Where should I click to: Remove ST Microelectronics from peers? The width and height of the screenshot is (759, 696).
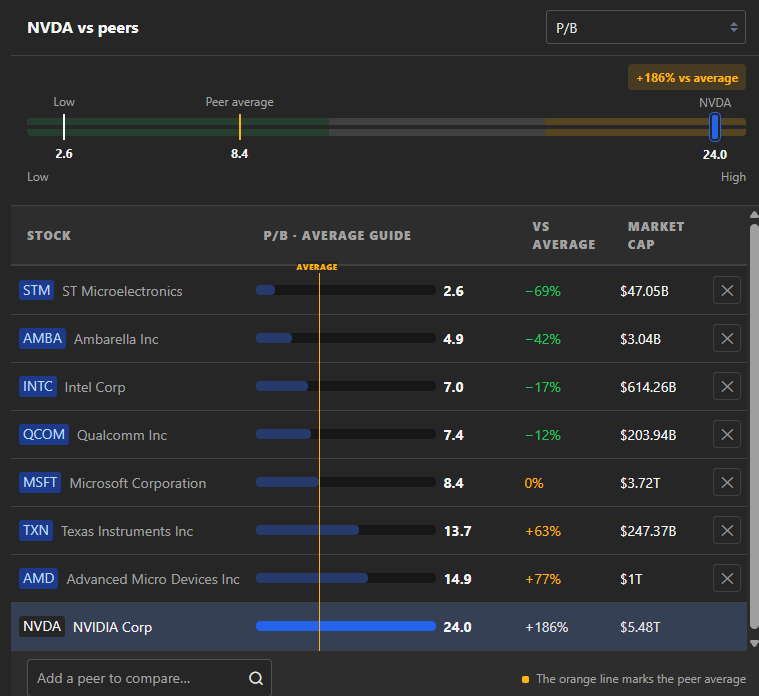coord(727,290)
